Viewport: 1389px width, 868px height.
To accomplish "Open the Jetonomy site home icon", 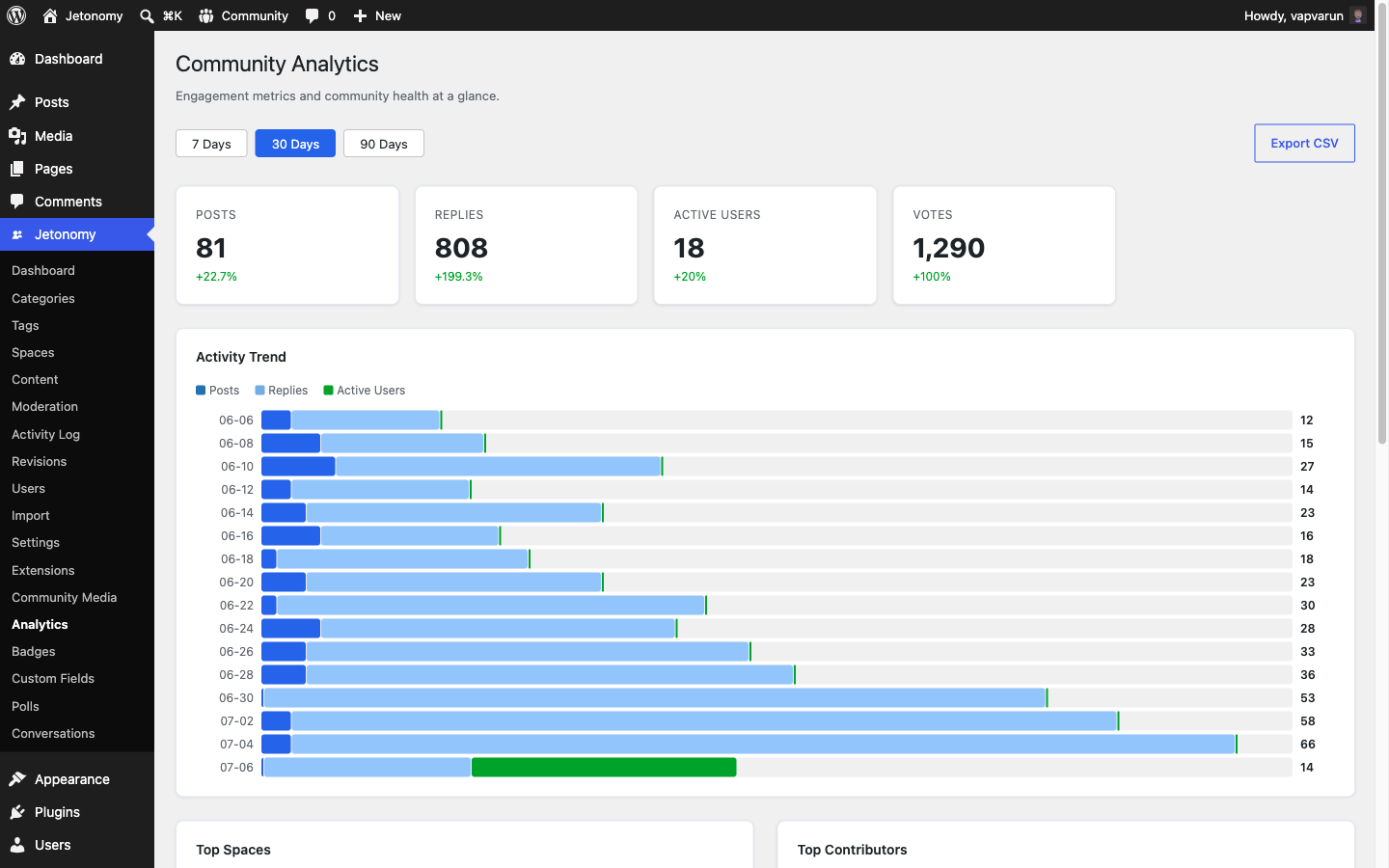I will (x=50, y=15).
